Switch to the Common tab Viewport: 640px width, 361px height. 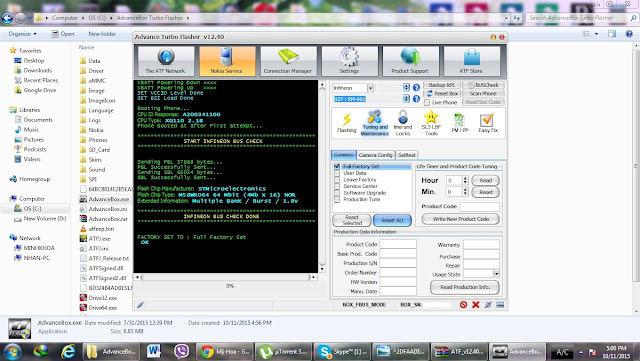pyautogui.click(x=344, y=155)
